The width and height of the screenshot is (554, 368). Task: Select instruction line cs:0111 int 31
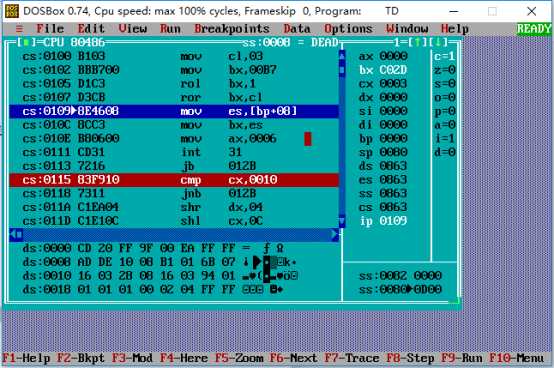coord(174,152)
